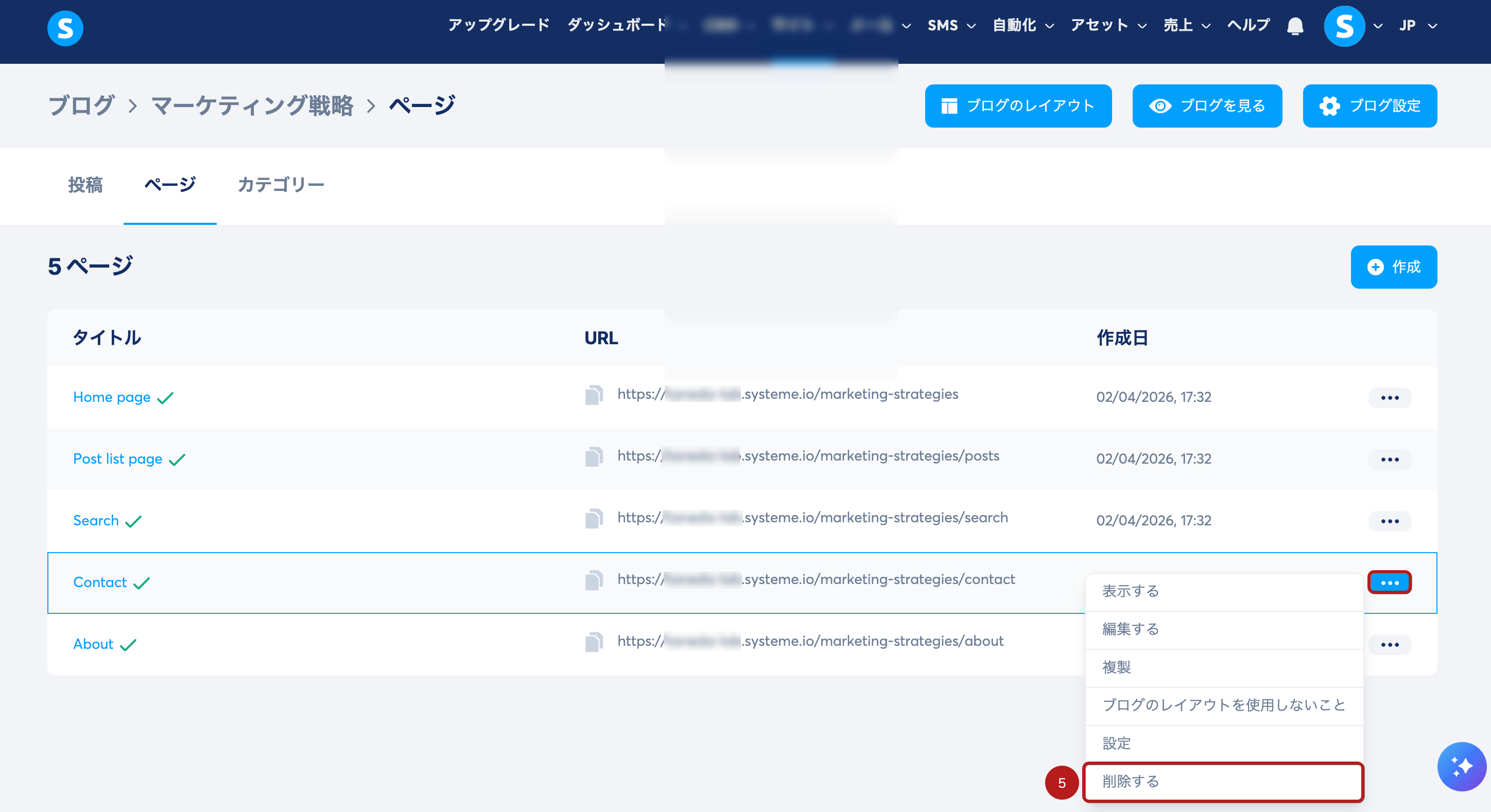Open three-dots menu for Home page row
1491x812 pixels.
click(1389, 397)
